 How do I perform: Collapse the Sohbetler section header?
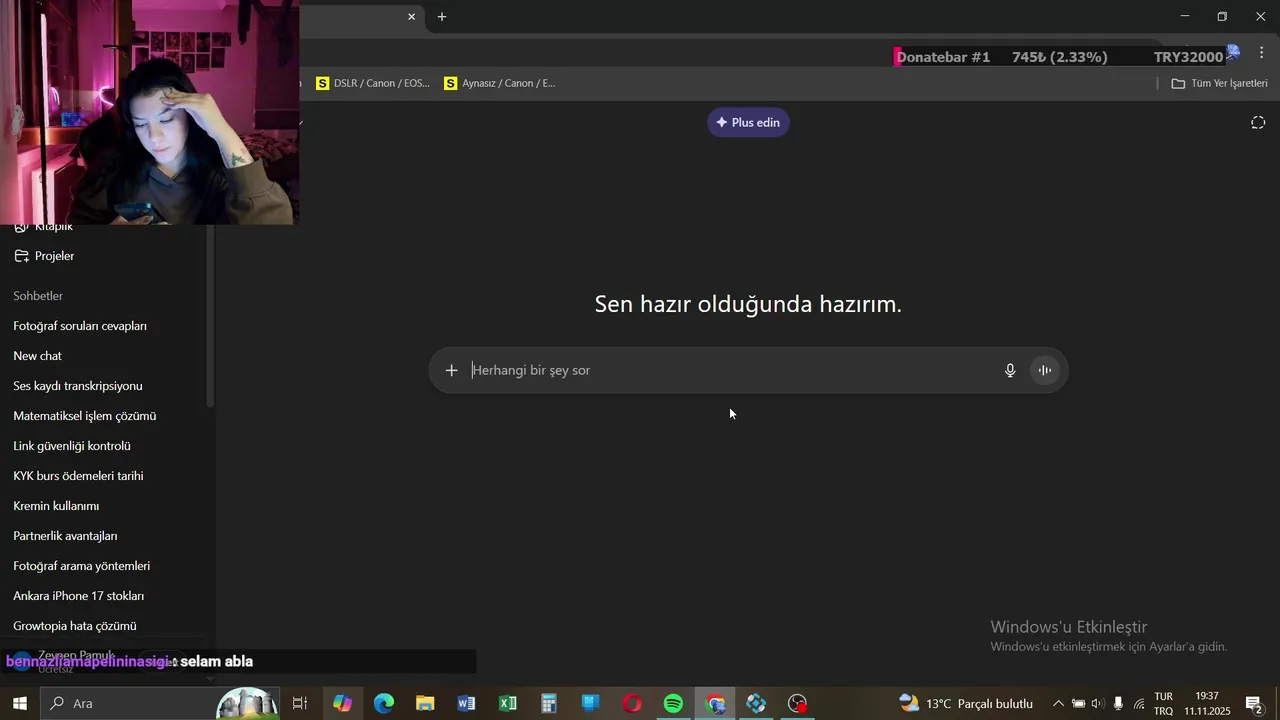(38, 296)
